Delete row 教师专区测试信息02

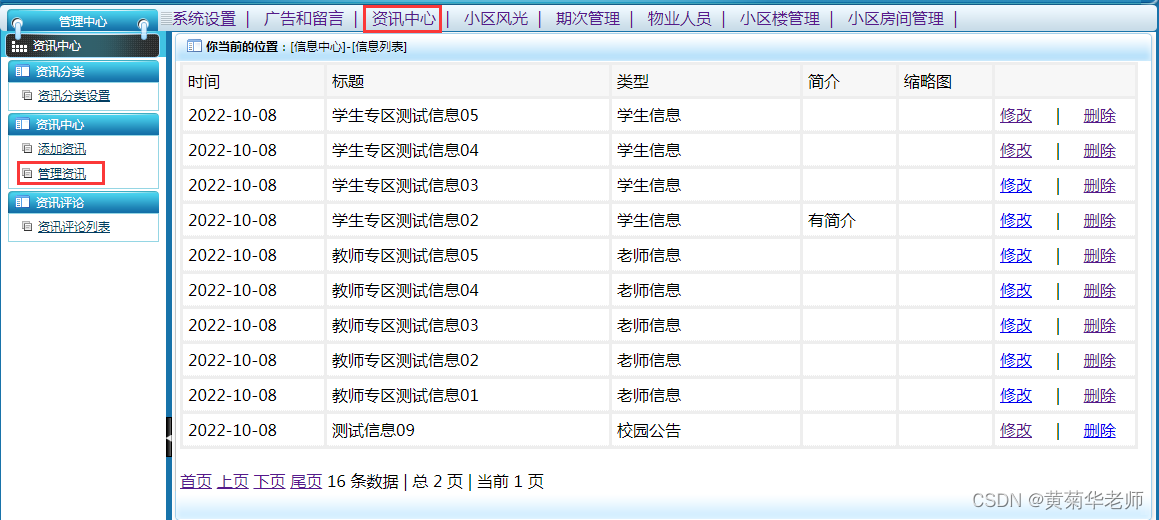pyautogui.click(x=1099, y=360)
